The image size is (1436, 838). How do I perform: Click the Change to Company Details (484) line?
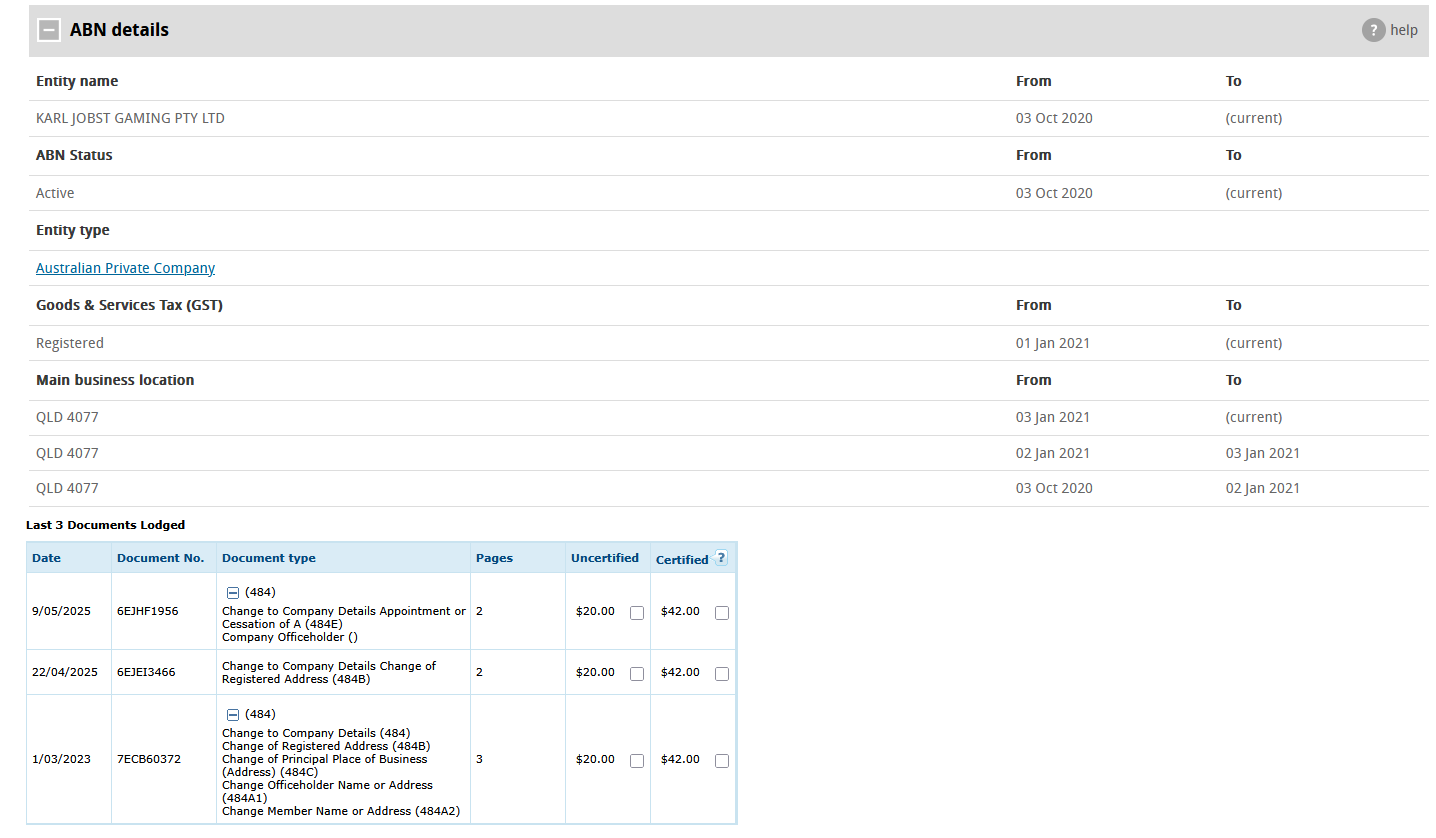[x=316, y=733]
